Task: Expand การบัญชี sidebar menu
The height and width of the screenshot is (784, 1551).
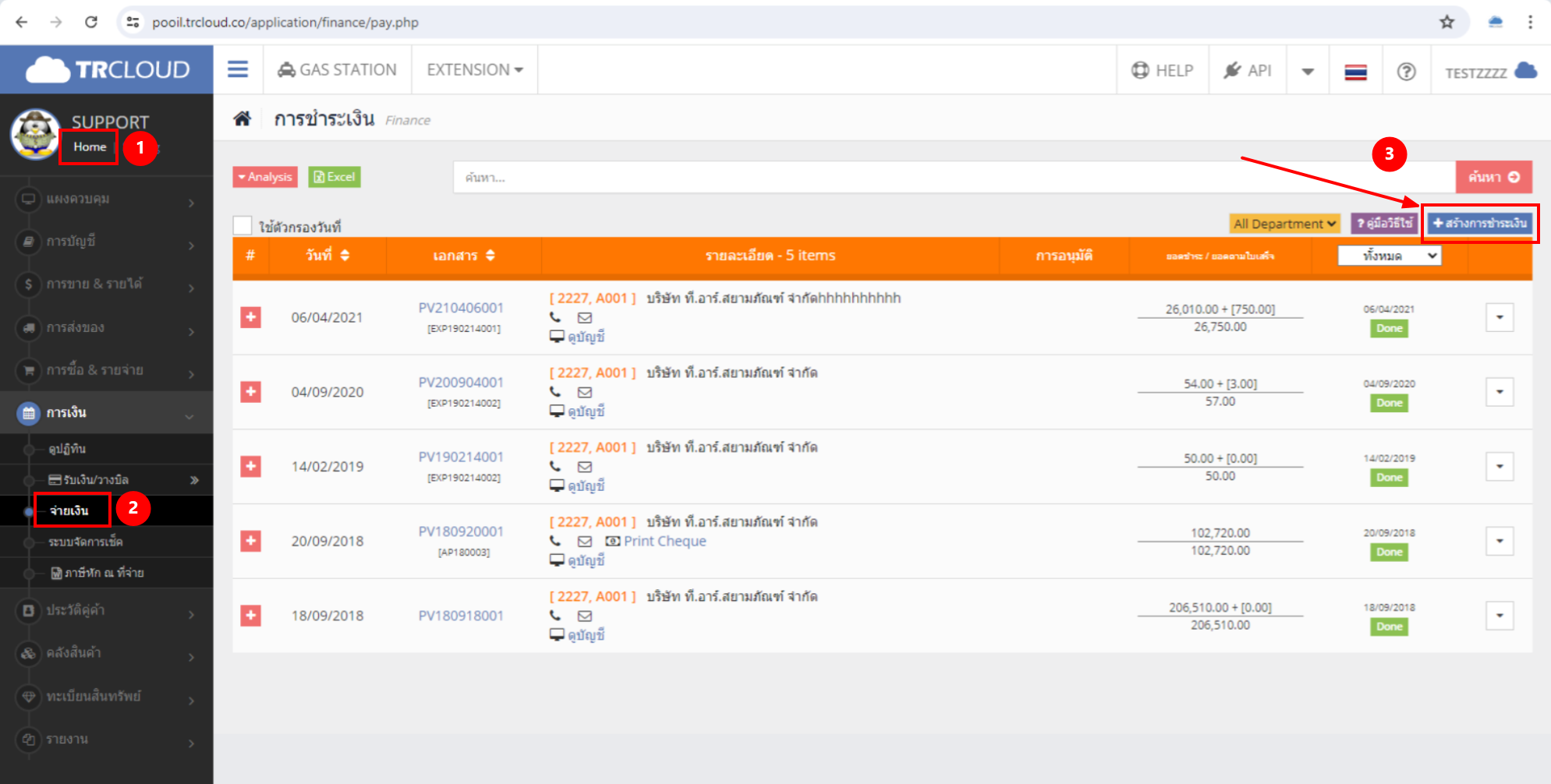Action: (106, 242)
